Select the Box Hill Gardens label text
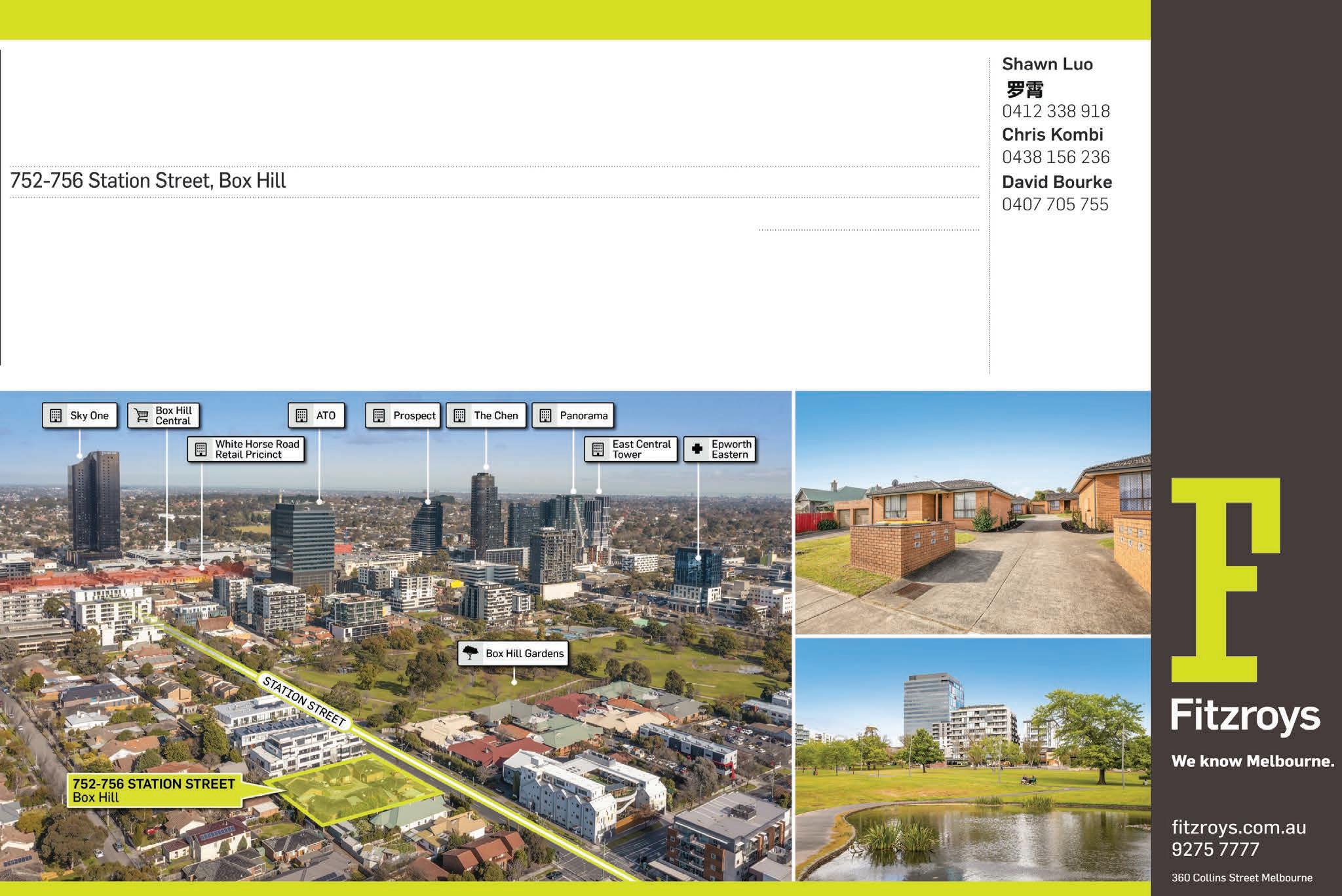This screenshot has width=1342, height=896. pos(525,653)
